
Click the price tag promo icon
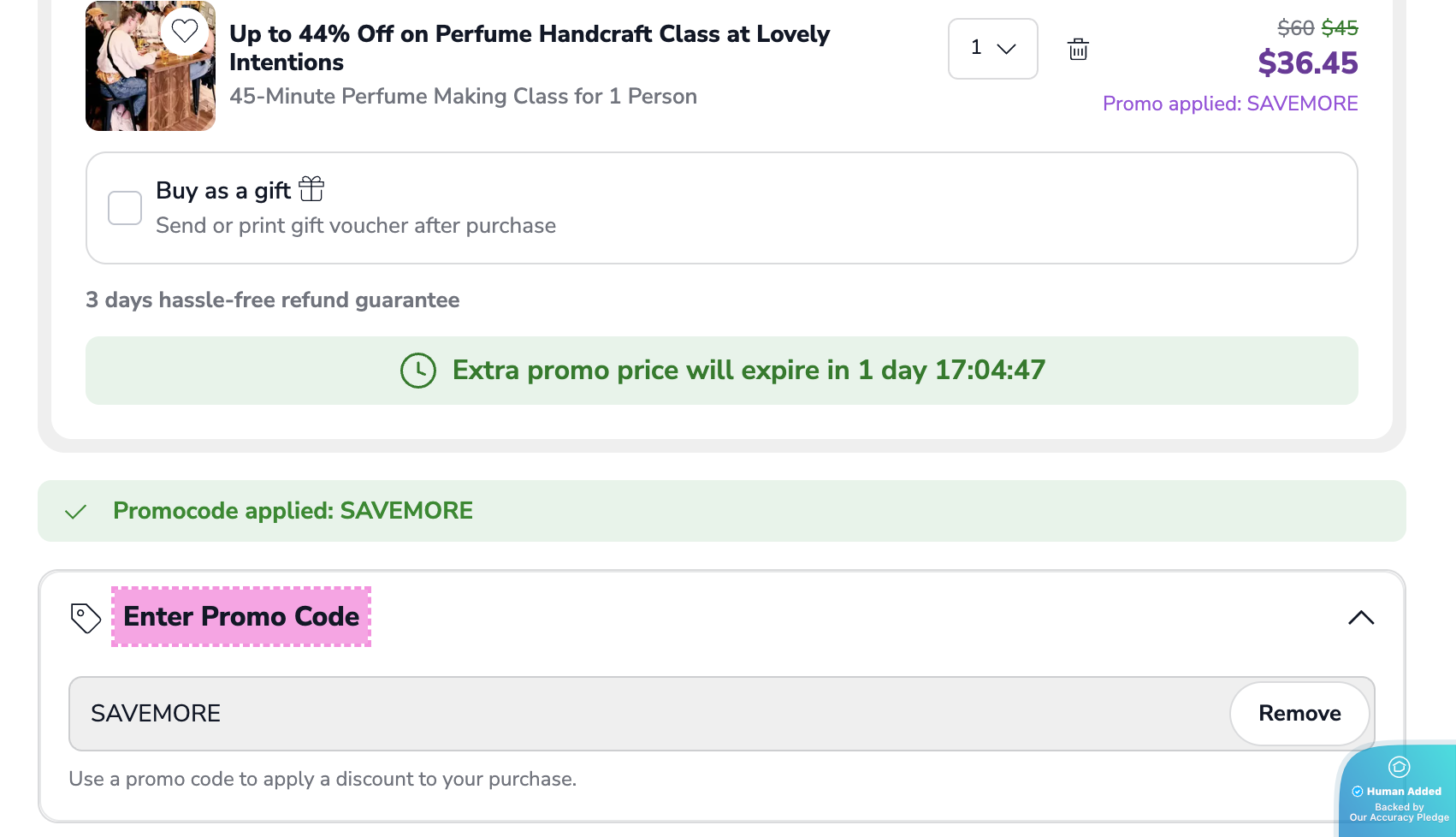pos(86,618)
